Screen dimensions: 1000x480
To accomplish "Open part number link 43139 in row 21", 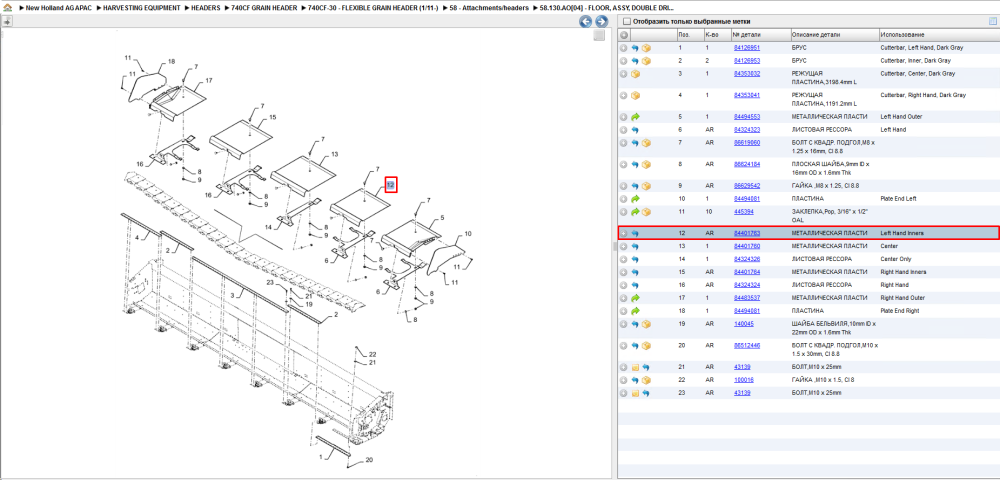I will coord(742,367).
